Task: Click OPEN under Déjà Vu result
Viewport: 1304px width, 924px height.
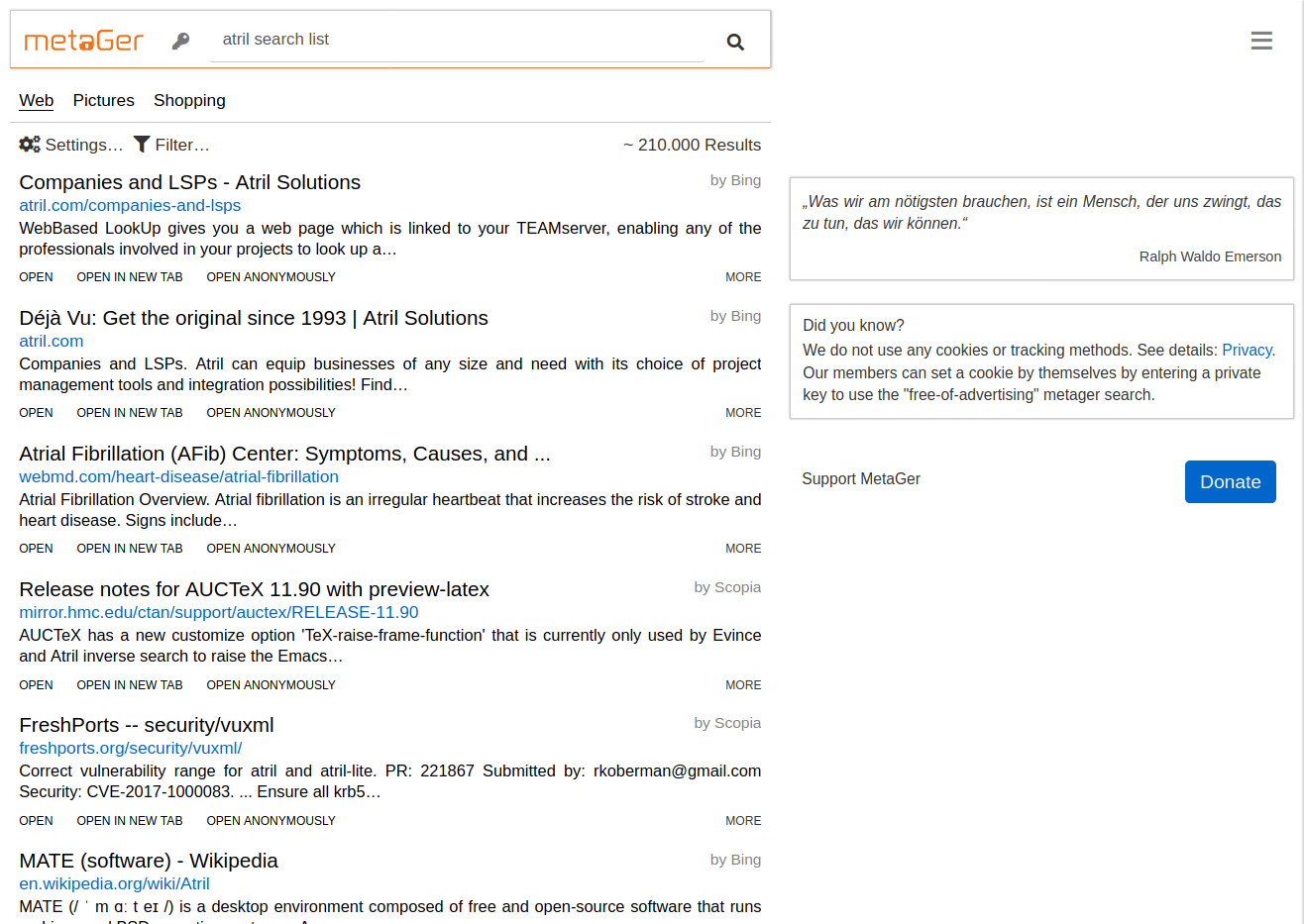Action: 36,413
